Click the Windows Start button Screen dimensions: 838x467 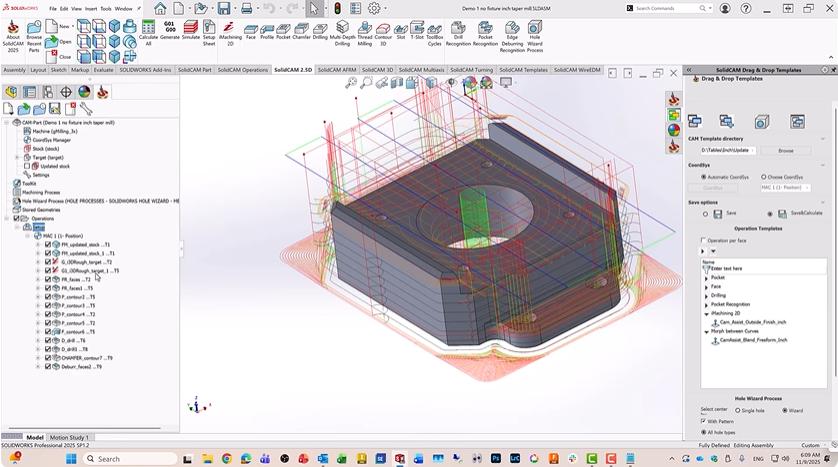coord(71,458)
